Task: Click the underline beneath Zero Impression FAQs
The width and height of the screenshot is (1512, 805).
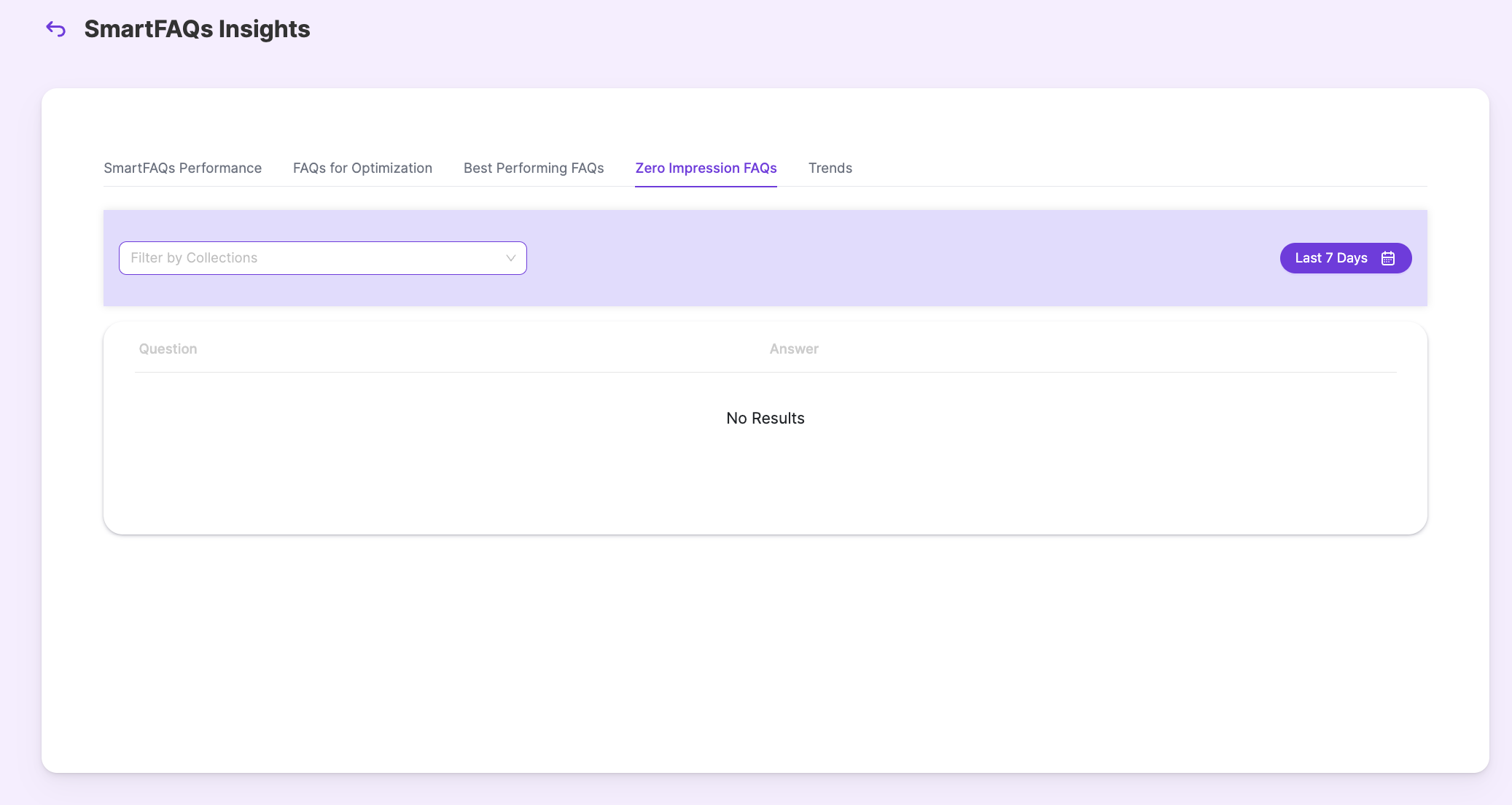Action: [x=706, y=186]
